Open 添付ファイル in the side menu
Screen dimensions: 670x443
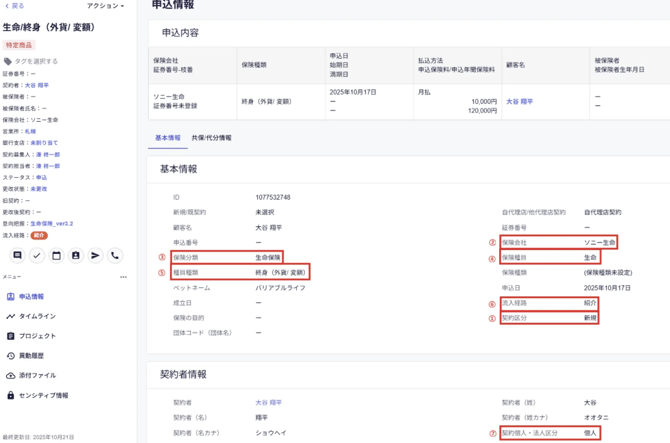(37, 376)
